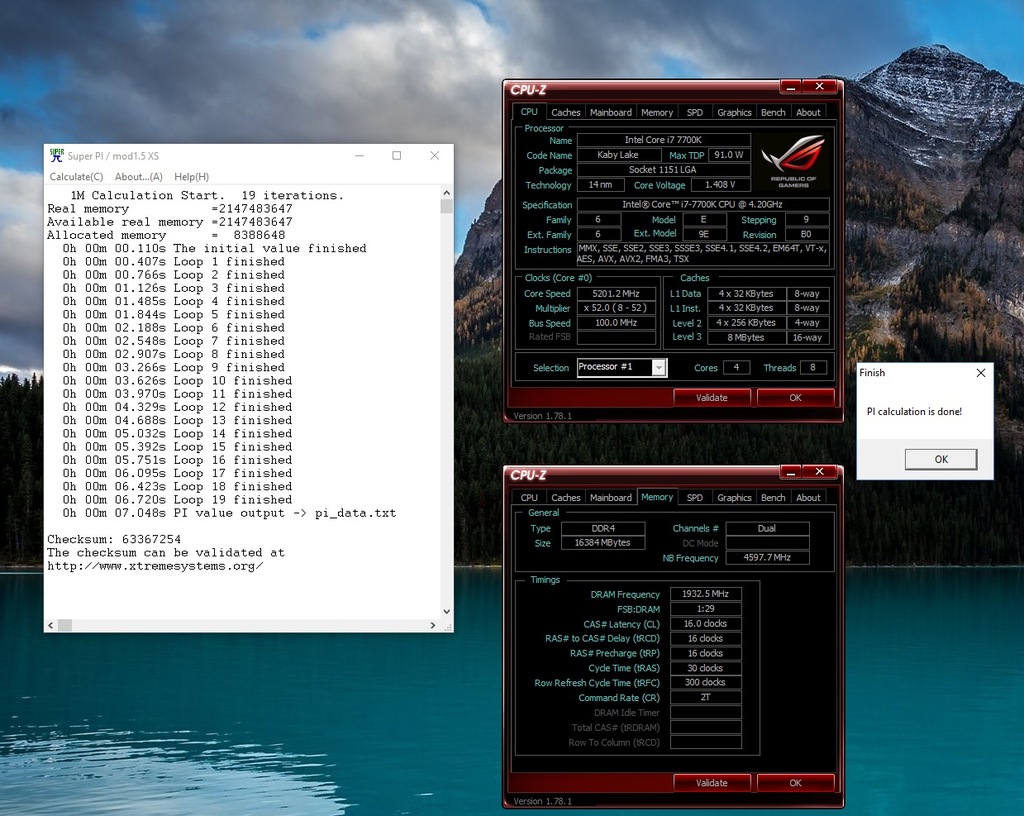Click the Super PI horizontal scrollbar left arrow
This screenshot has height=816, width=1024.
pyautogui.click(x=51, y=625)
